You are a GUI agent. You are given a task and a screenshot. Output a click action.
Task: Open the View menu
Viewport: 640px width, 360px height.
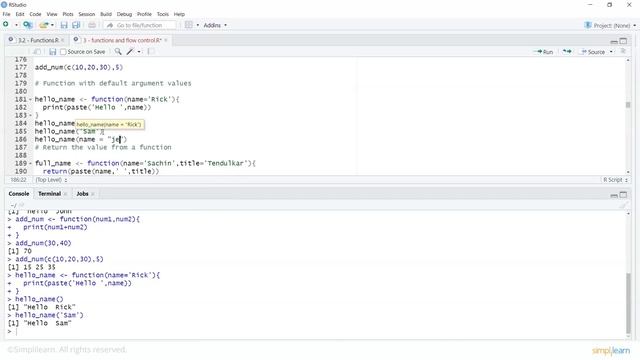tap(52, 14)
